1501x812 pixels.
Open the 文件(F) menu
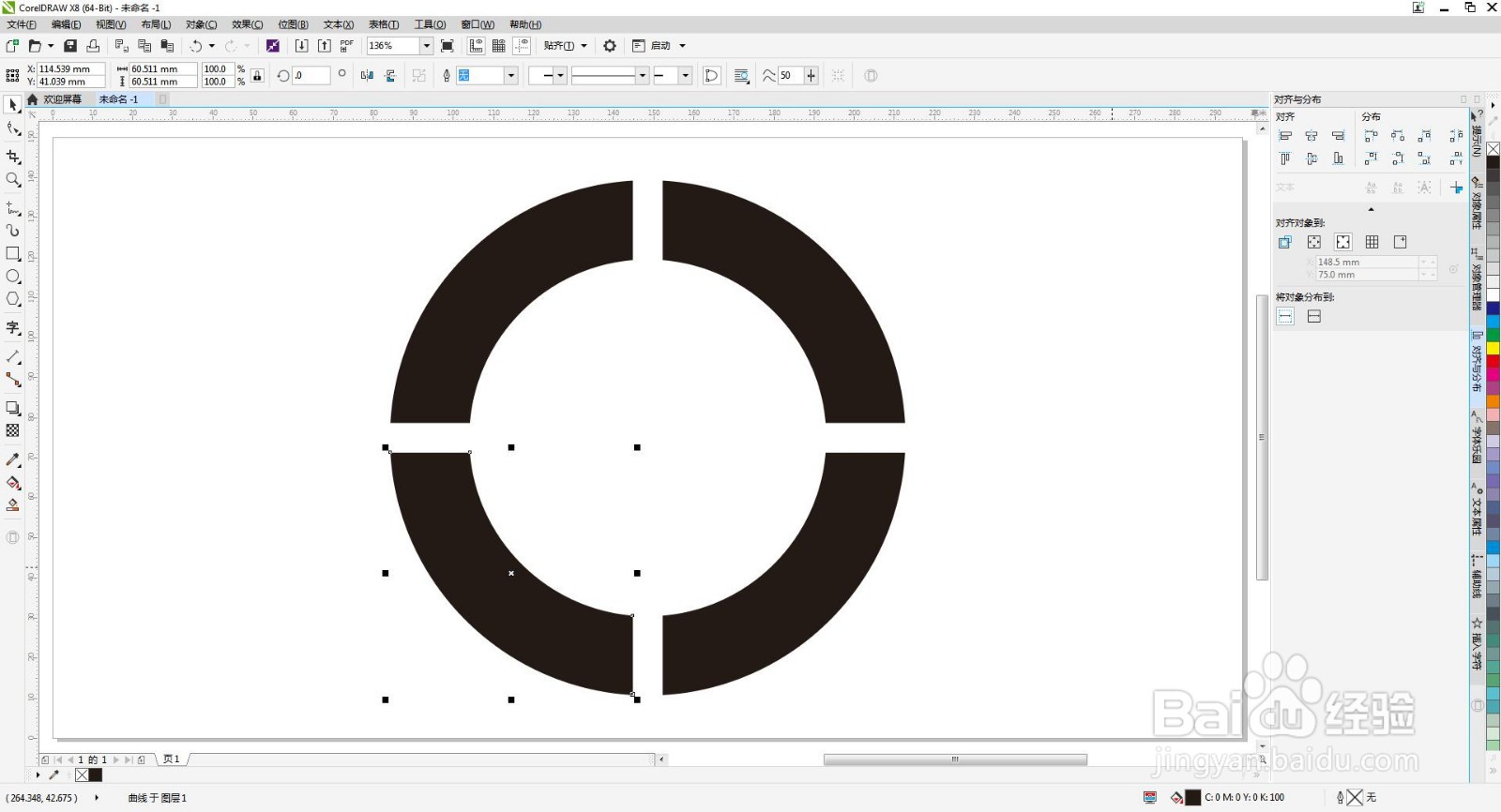click(22, 24)
